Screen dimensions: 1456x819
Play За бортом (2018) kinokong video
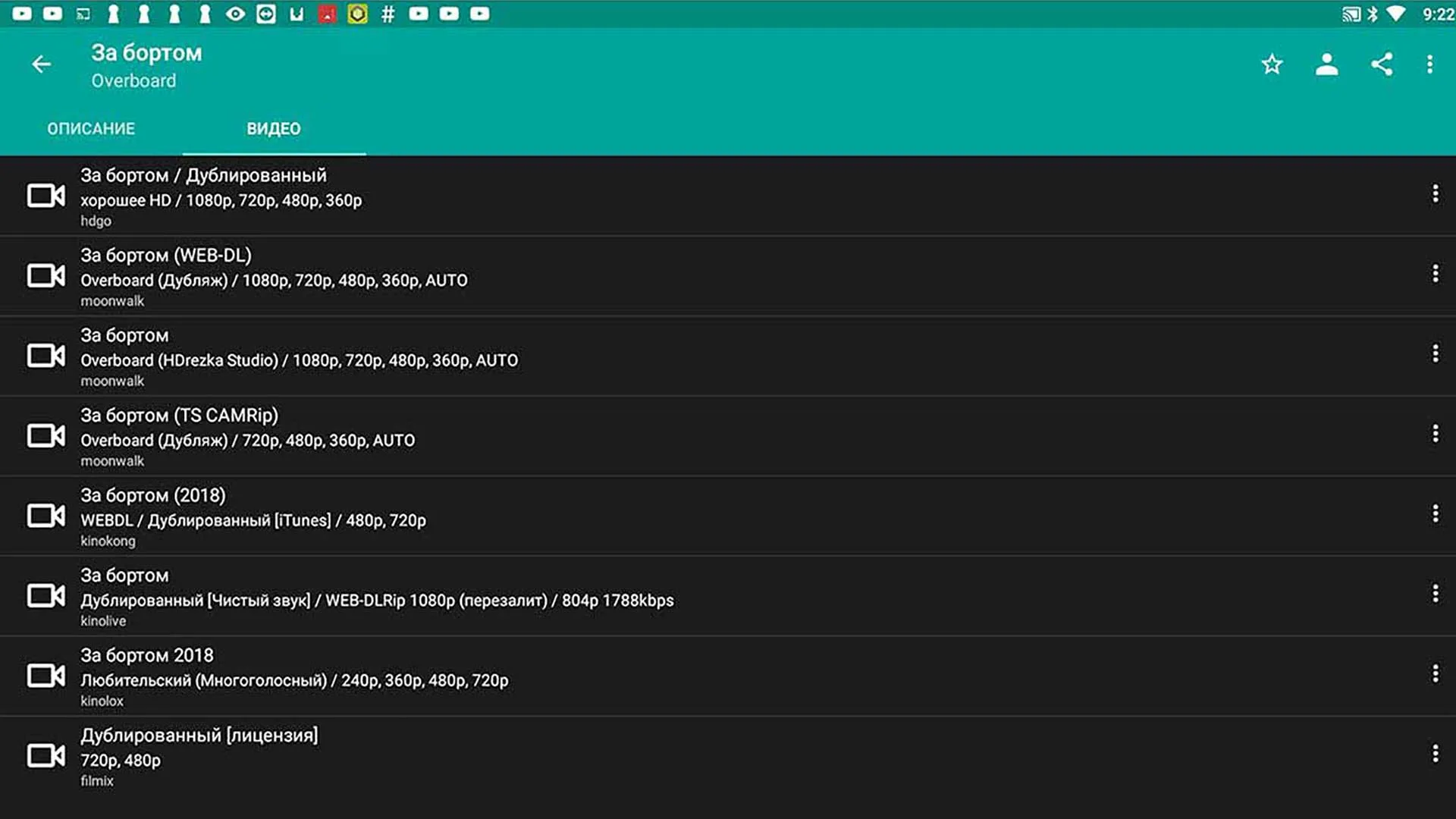[253, 516]
